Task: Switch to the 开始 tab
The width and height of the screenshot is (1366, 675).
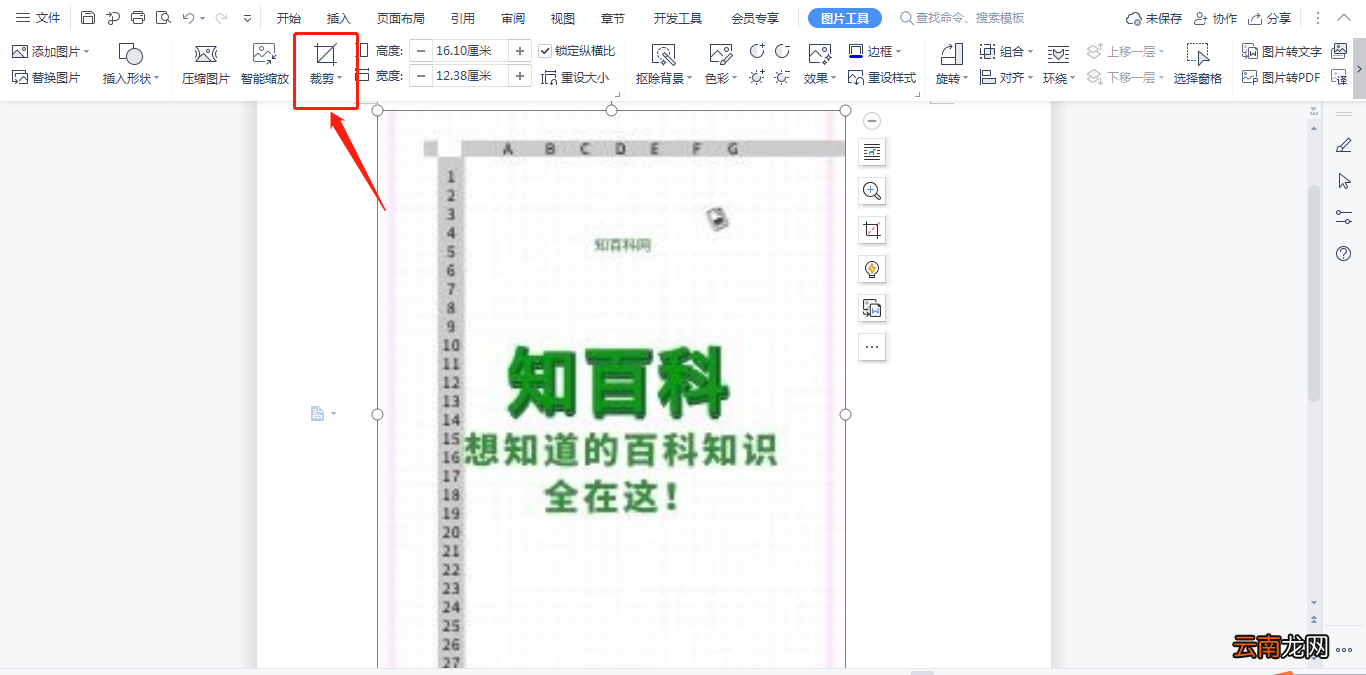Action: click(x=289, y=18)
